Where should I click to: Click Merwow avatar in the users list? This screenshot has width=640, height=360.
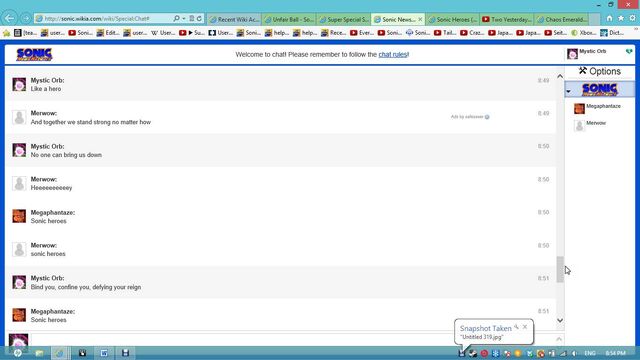coord(579,125)
